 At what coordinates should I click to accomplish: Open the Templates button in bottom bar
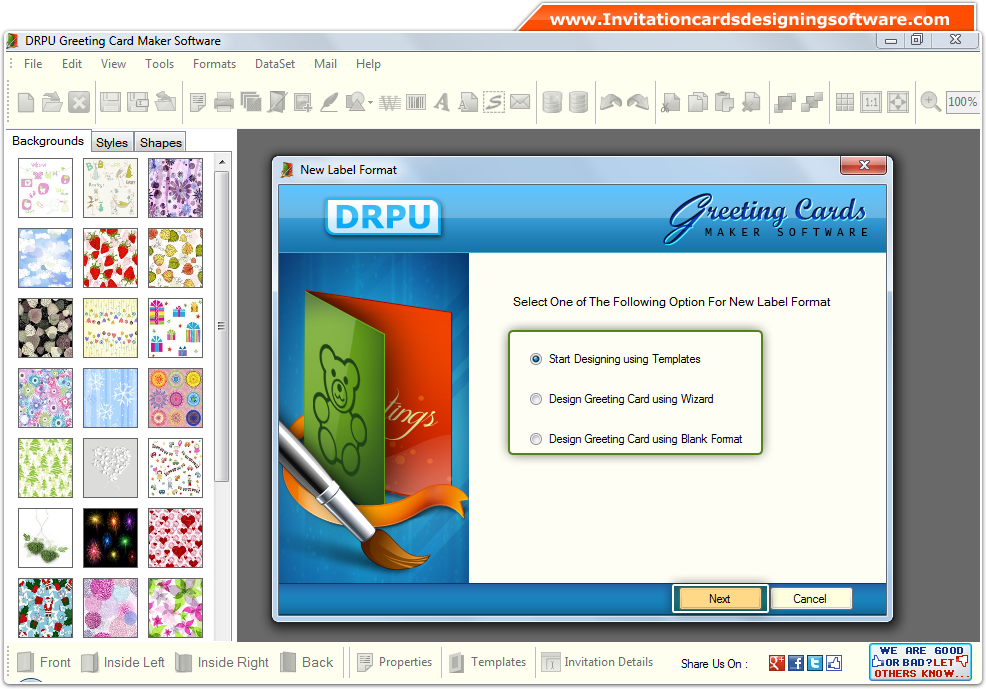[x=487, y=662]
